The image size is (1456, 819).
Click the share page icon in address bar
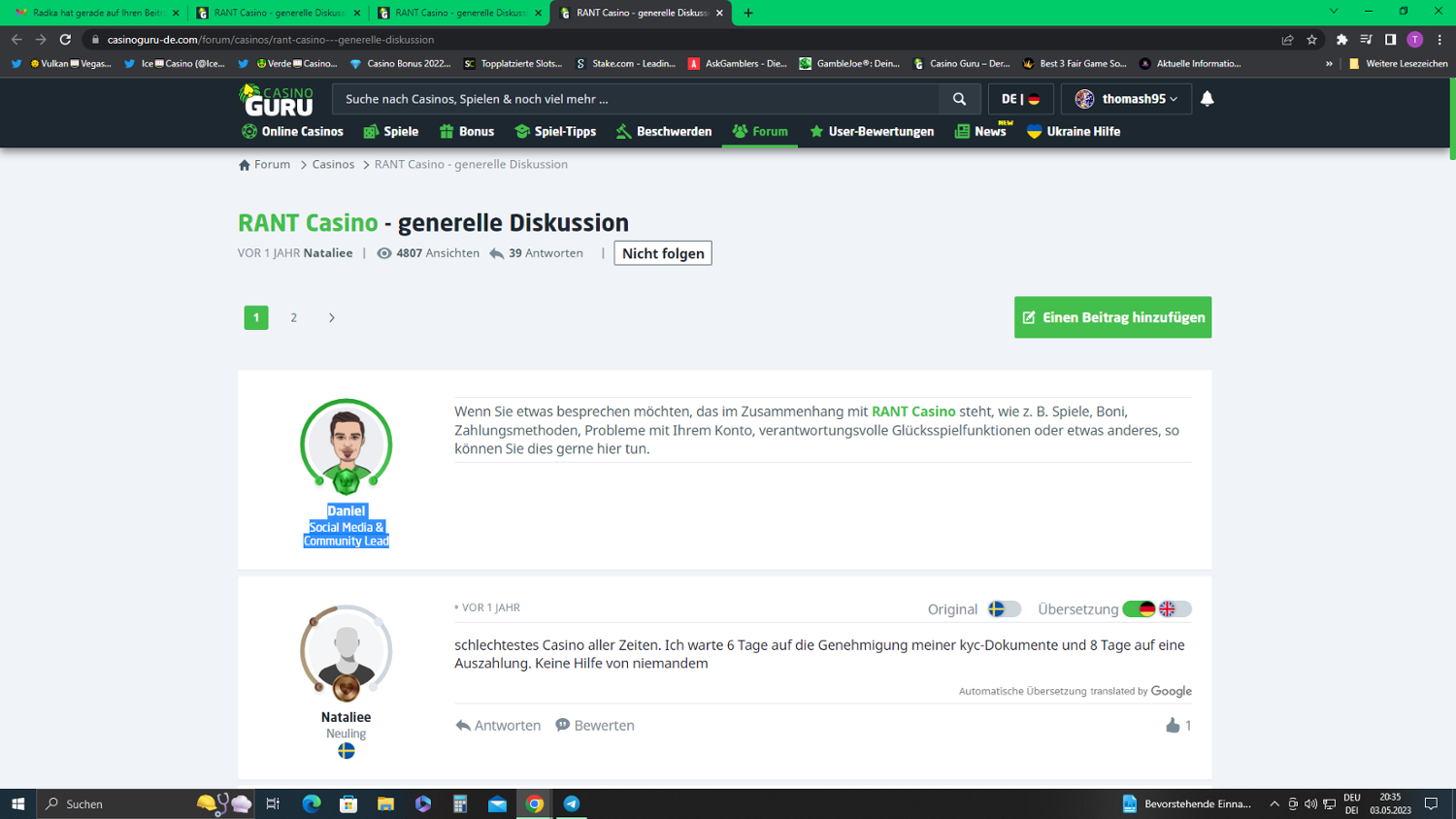(x=1287, y=40)
